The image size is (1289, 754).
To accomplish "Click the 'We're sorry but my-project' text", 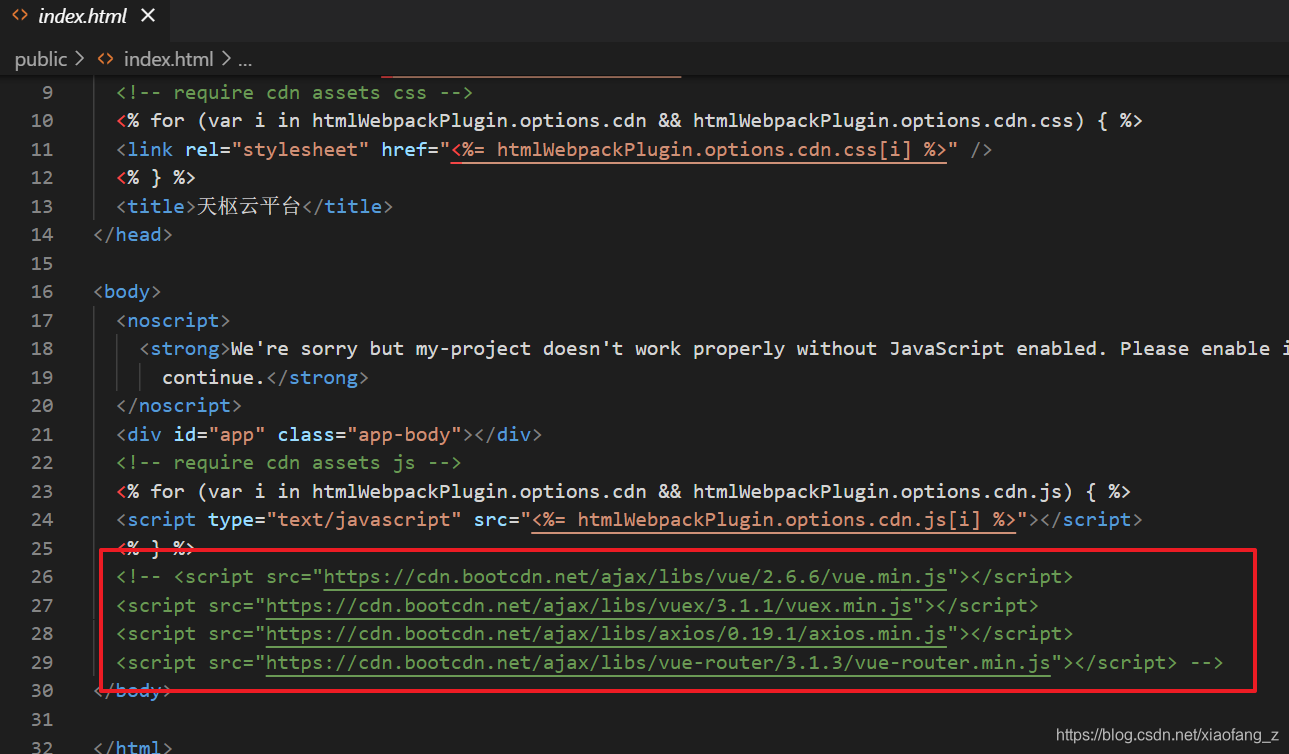I will (381, 348).
